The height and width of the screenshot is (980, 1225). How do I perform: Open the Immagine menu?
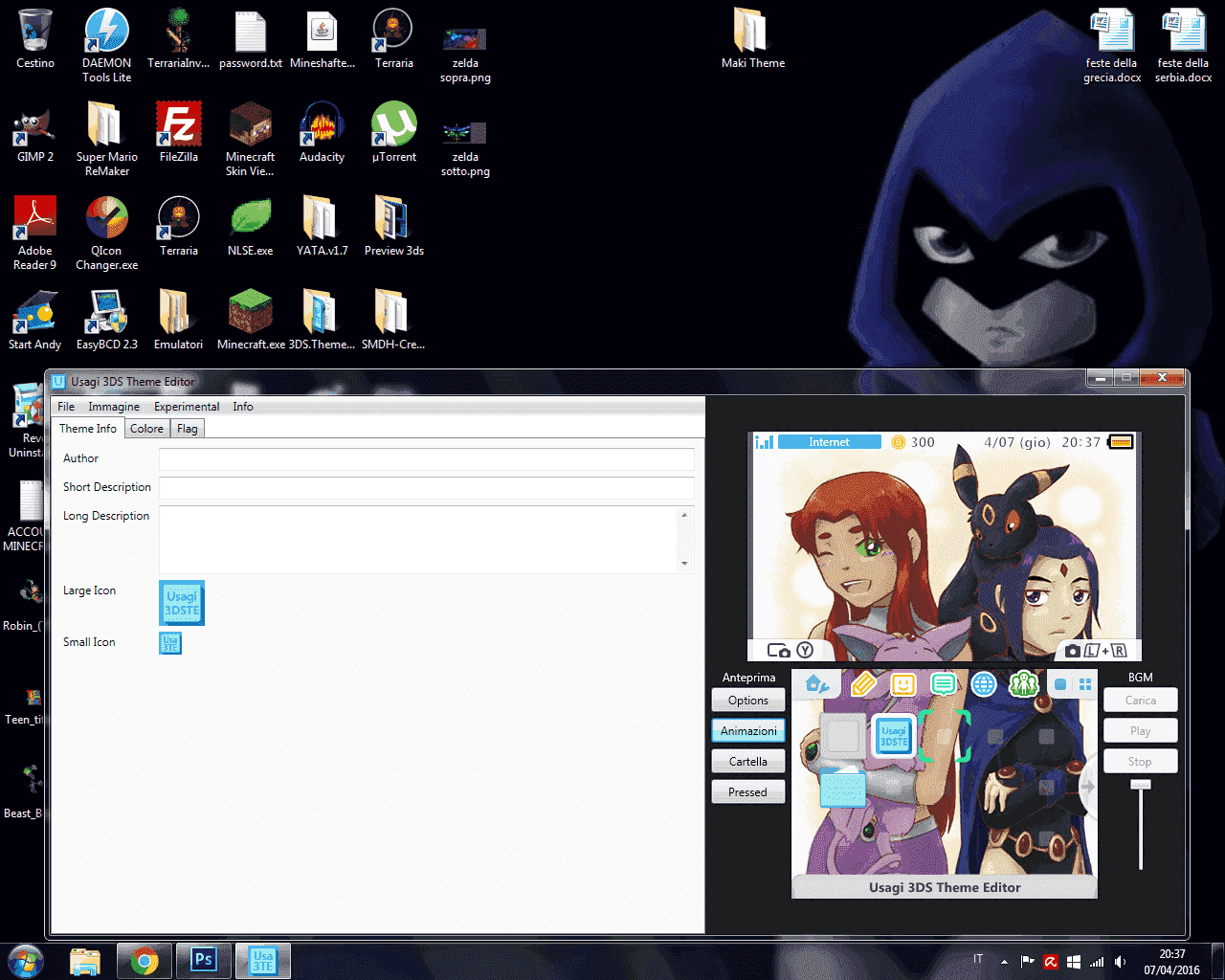click(x=114, y=407)
